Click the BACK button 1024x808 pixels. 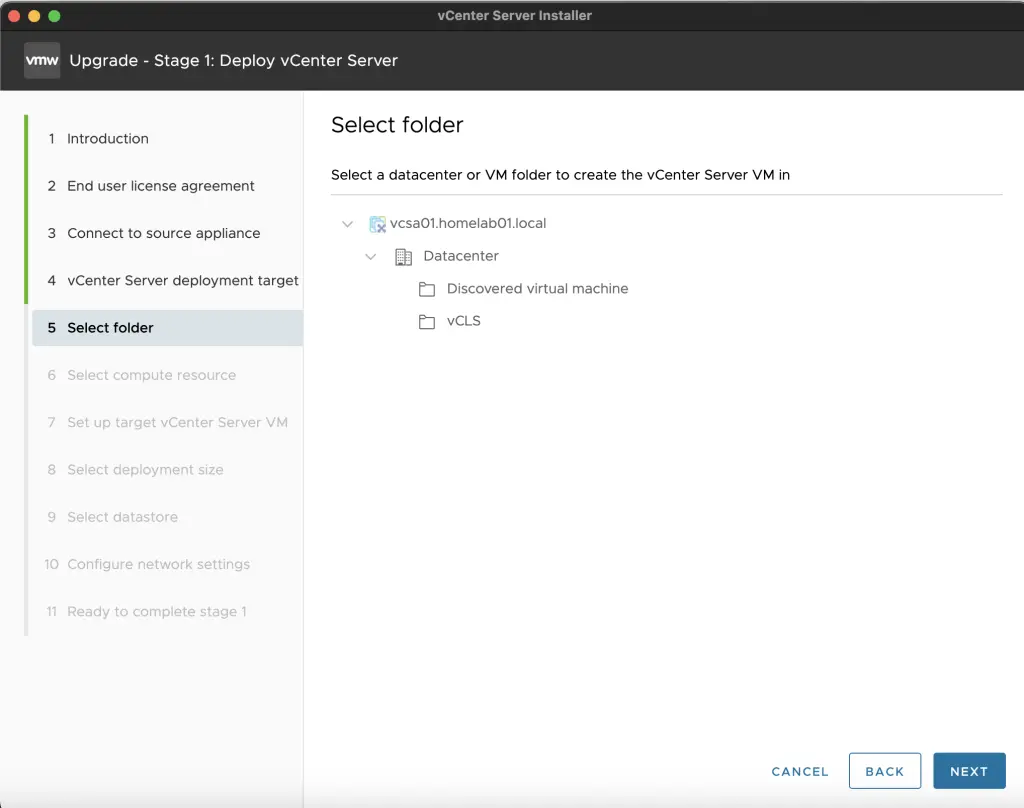[x=884, y=771]
